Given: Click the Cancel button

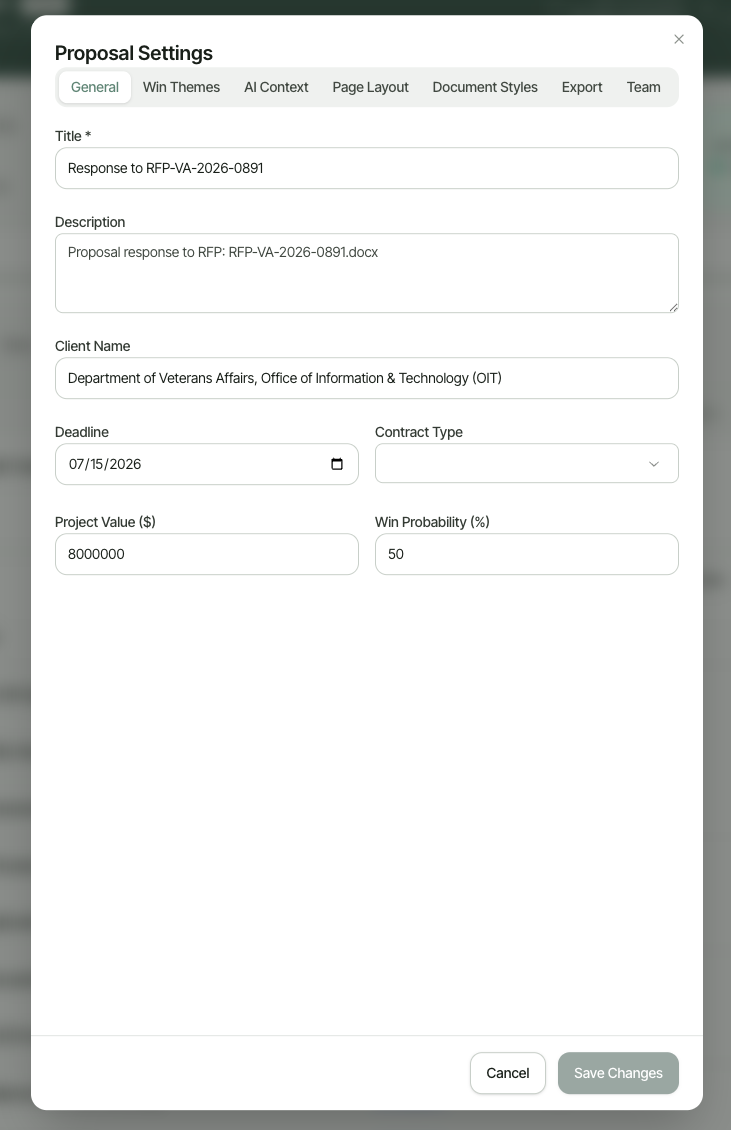Looking at the screenshot, I should coord(508,1073).
